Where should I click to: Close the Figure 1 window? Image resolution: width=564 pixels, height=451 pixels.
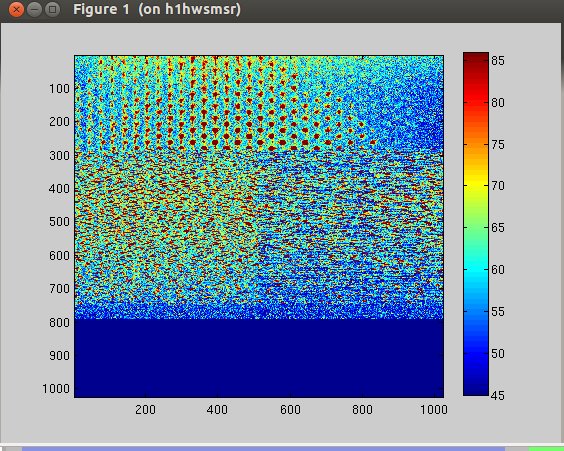16,10
